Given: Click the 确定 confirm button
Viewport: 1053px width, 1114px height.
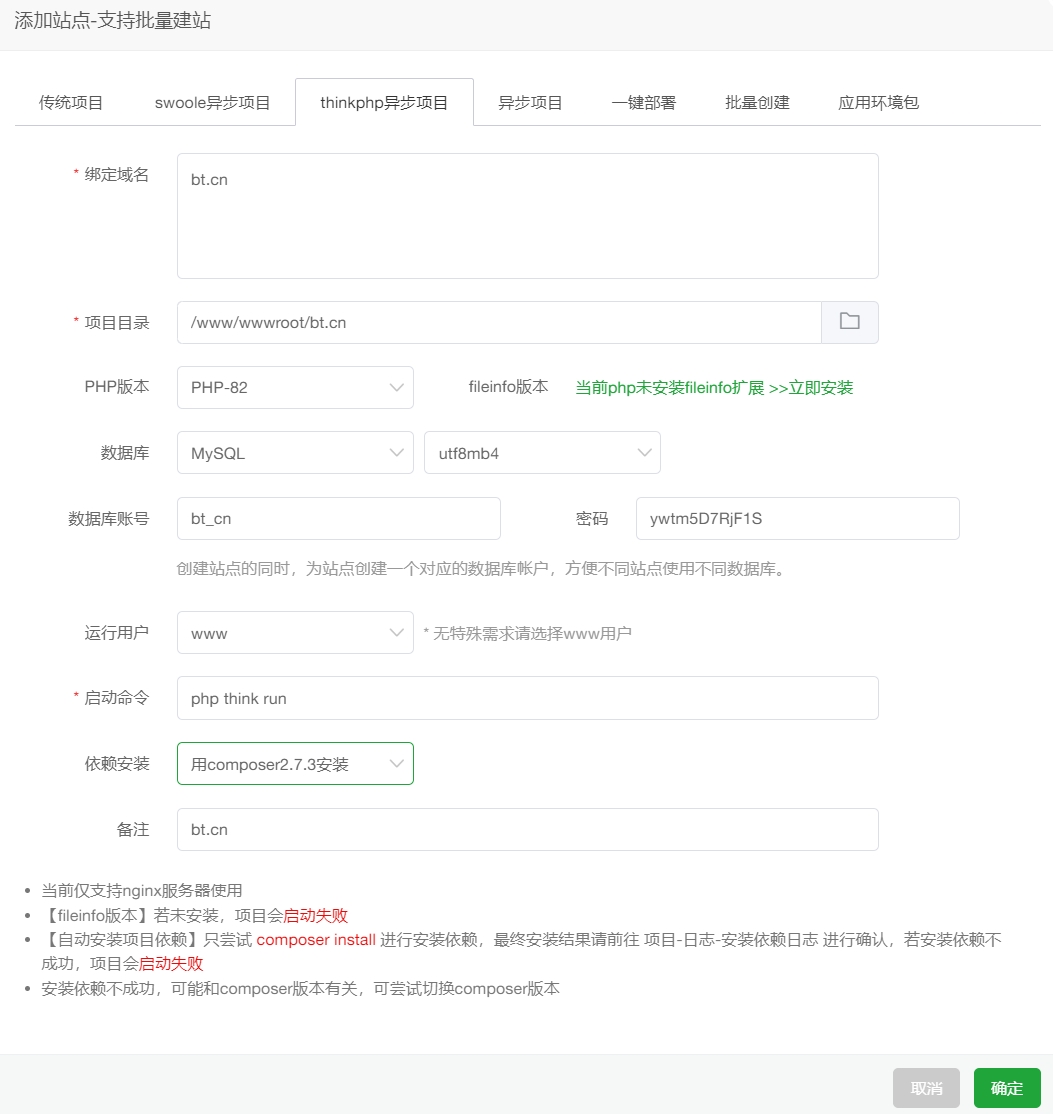Looking at the screenshot, I should pos(1007,1088).
